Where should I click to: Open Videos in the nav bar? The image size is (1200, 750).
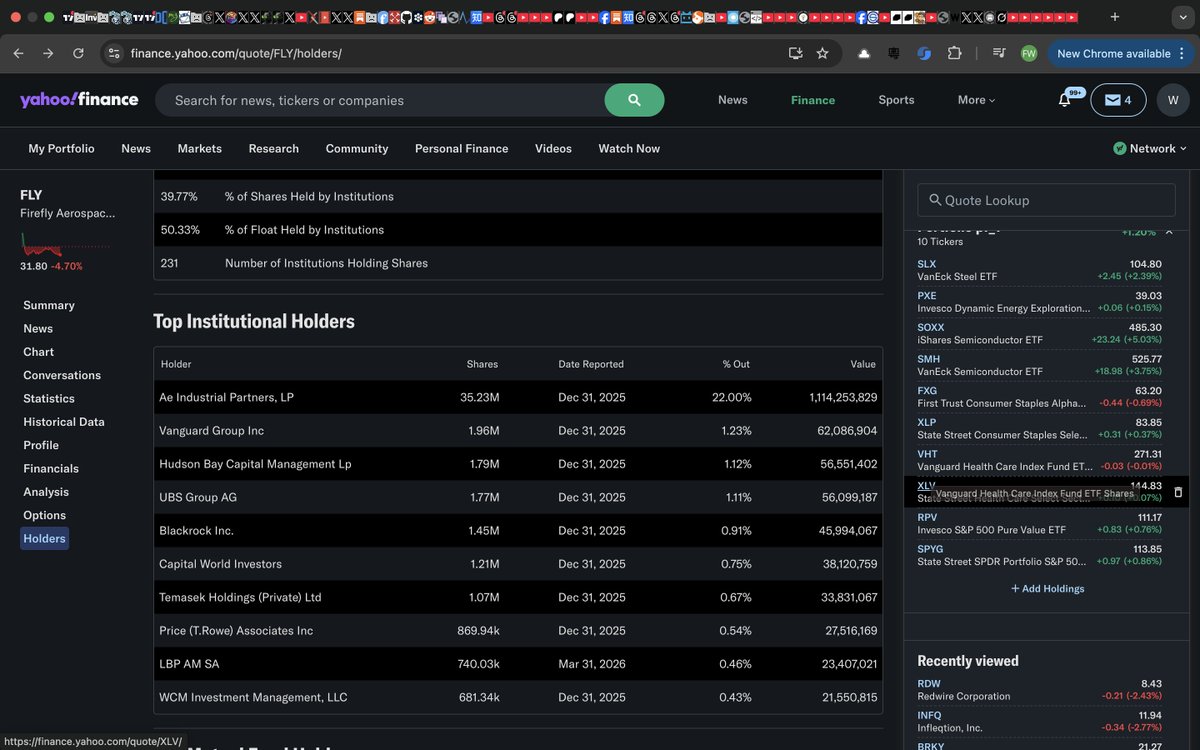(x=553, y=148)
